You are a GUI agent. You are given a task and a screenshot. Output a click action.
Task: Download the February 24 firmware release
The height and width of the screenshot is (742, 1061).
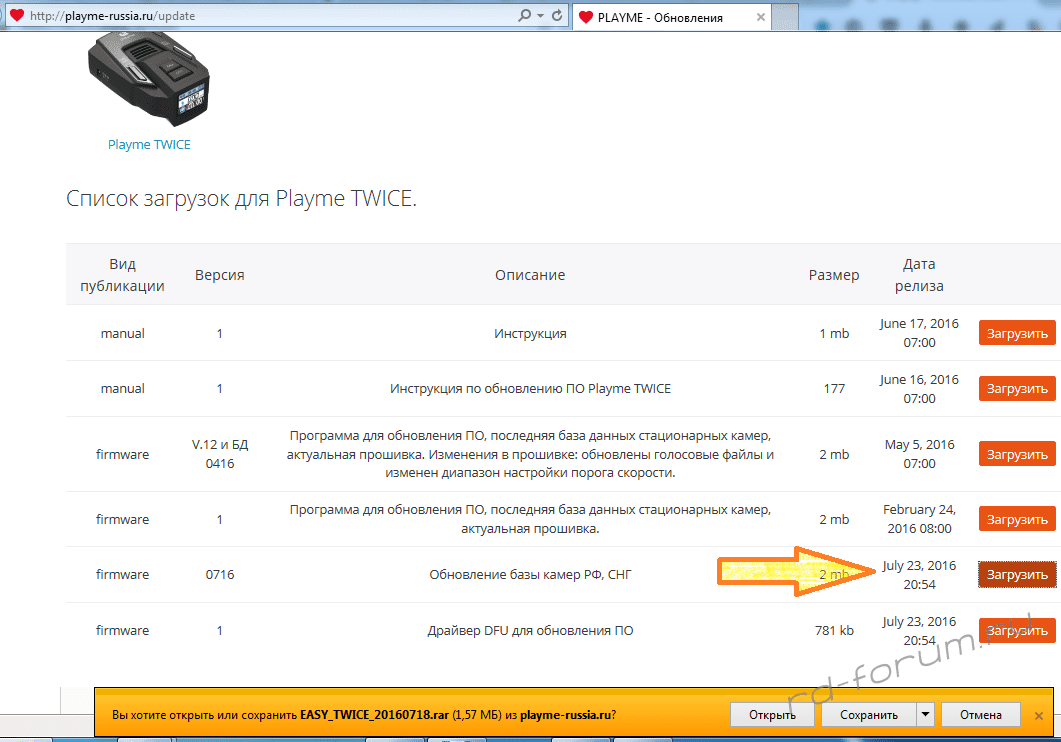pos(1016,520)
